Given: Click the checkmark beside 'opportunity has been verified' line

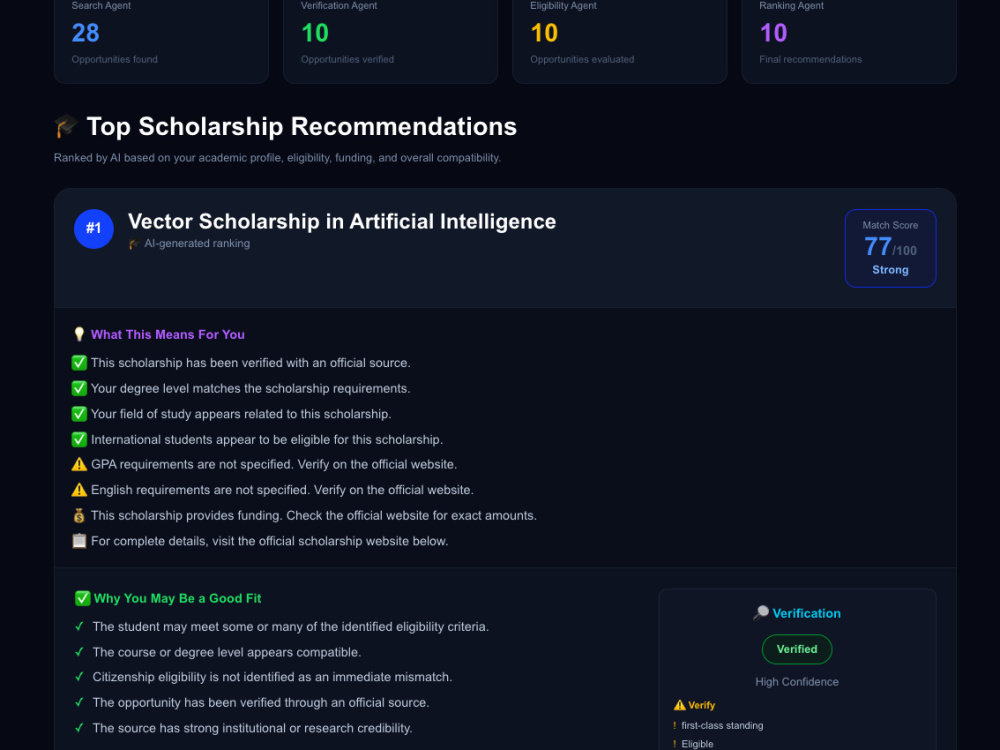Looking at the screenshot, I should pyautogui.click(x=79, y=702).
